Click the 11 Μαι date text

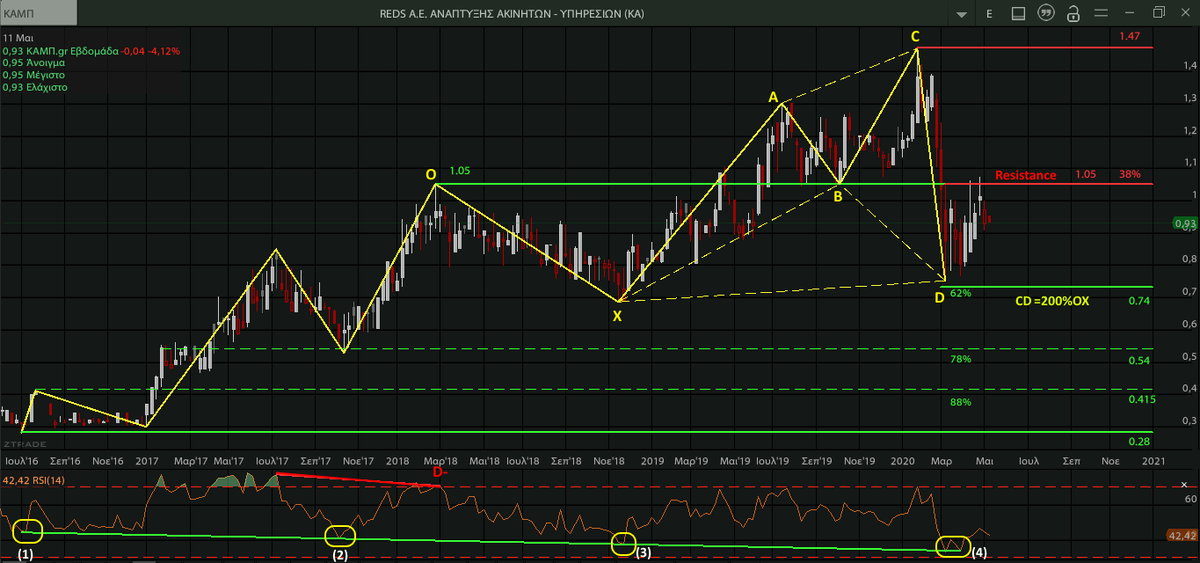click(x=16, y=36)
